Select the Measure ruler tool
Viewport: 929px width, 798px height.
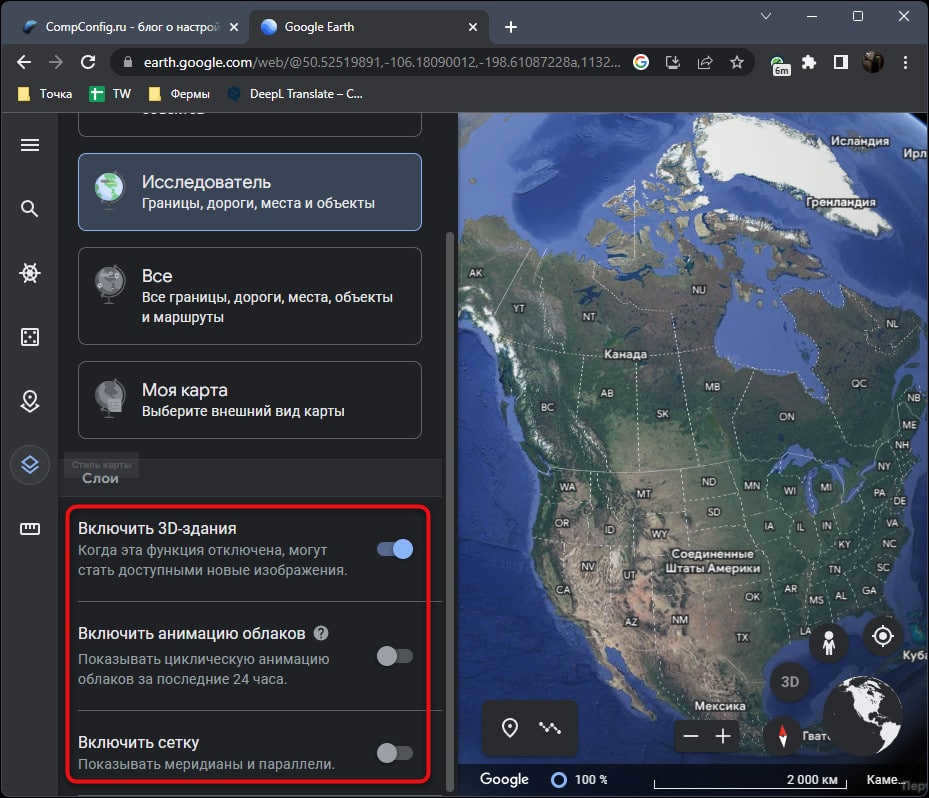click(x=30, y=528)
